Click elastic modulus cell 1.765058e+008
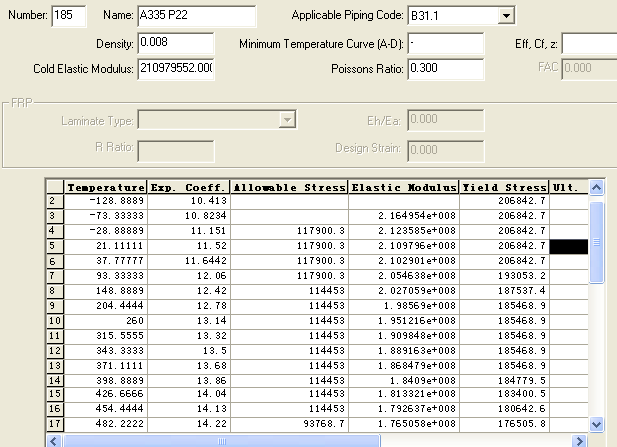Image resolution: width=617 pixels, height=447 pixels. [x=404, y=424]
